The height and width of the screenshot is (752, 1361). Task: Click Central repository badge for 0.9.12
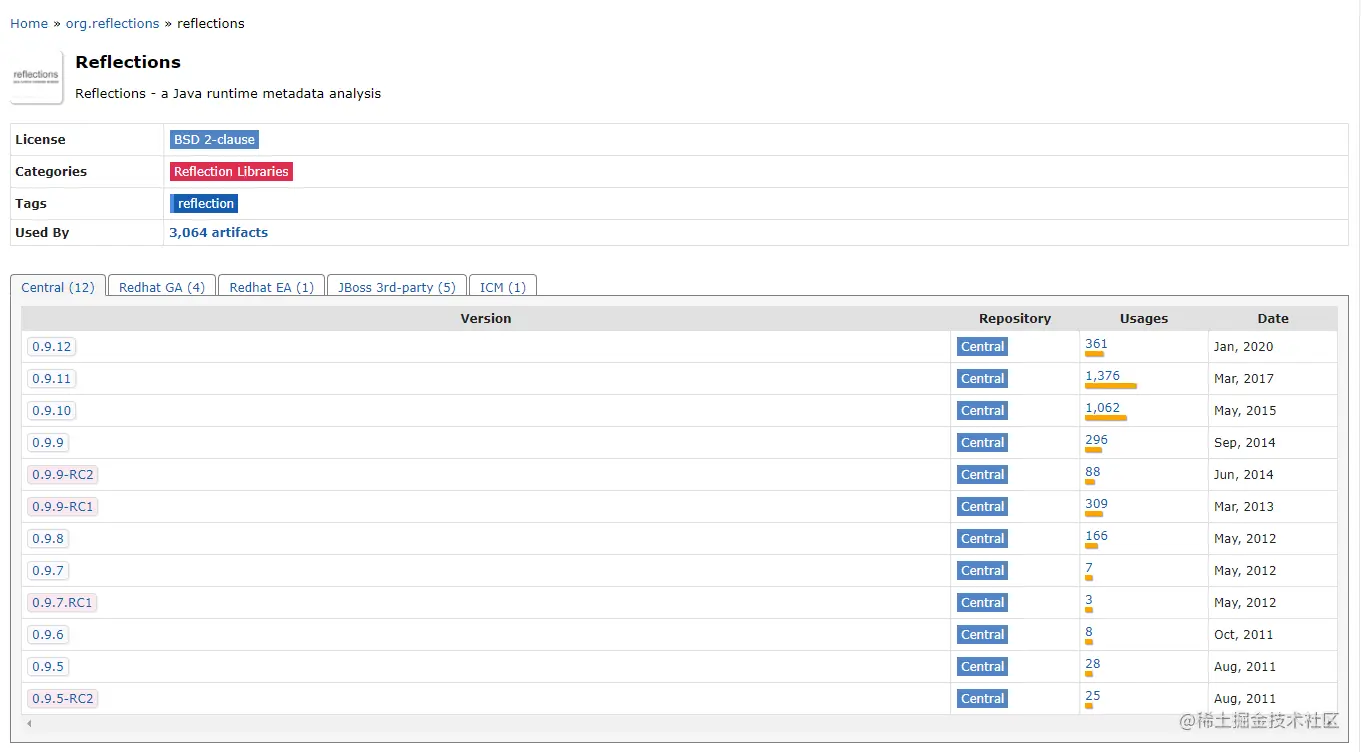click(x=982, y=347)
